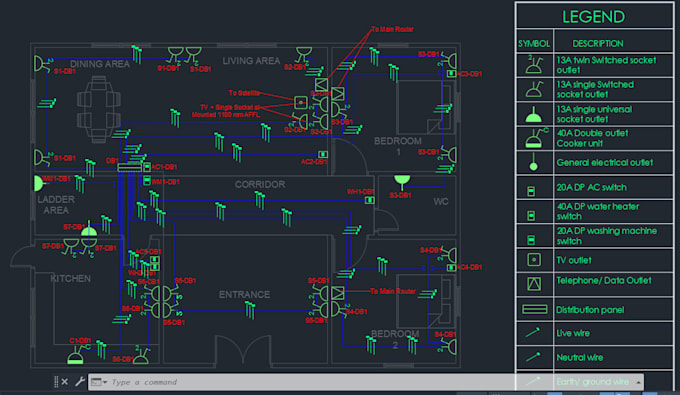The height and width of the screenshot is (395, 680).
Task: Select the CORRIDOR room label
Action: click(x=260, y=184)
